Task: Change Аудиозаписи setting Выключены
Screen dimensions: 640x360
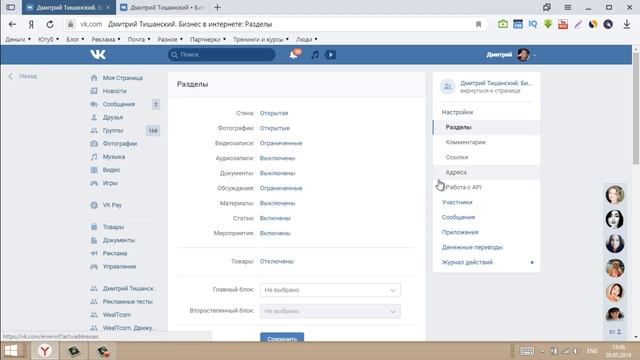Action: coord(277,158)
